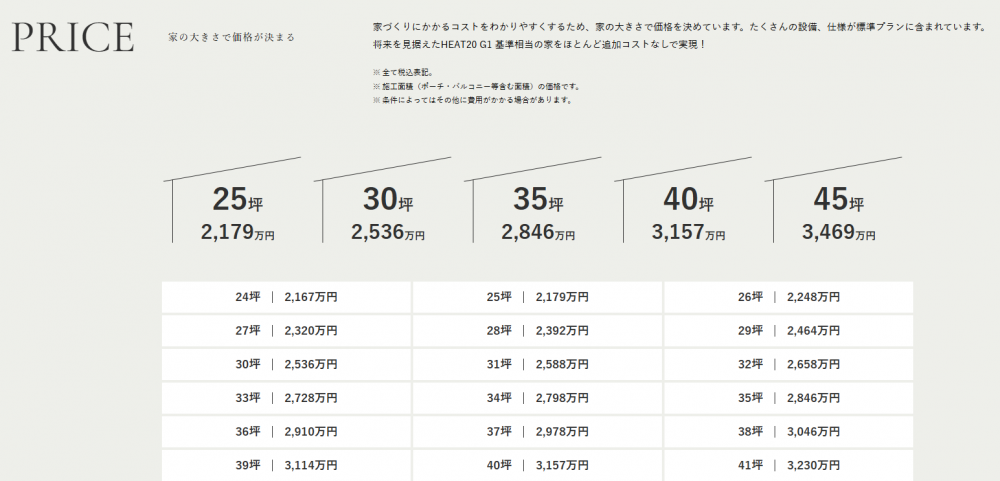
Task: Click the 25坪 house-shaped price card
Action: click(x=237, y=214)
